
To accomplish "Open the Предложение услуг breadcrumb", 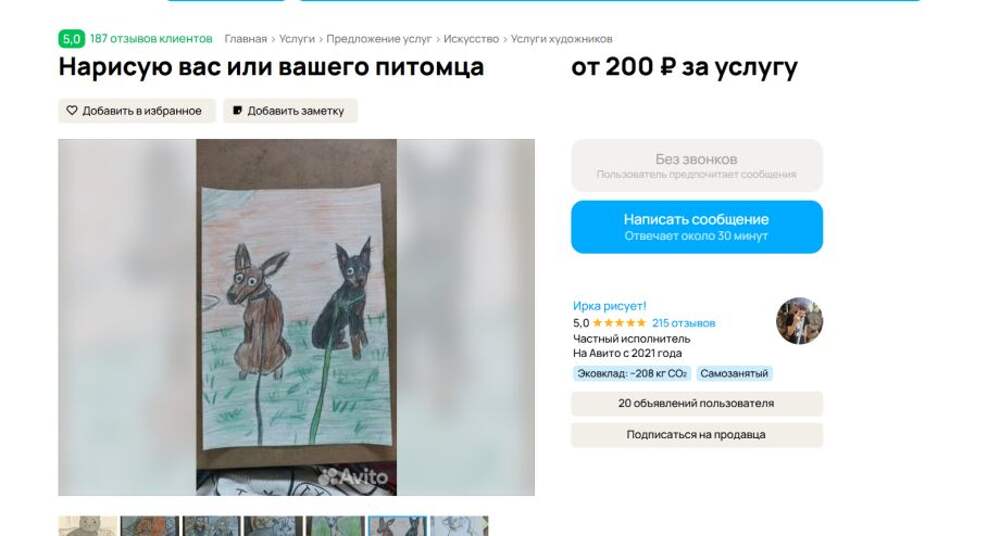I will click(379, 39).
